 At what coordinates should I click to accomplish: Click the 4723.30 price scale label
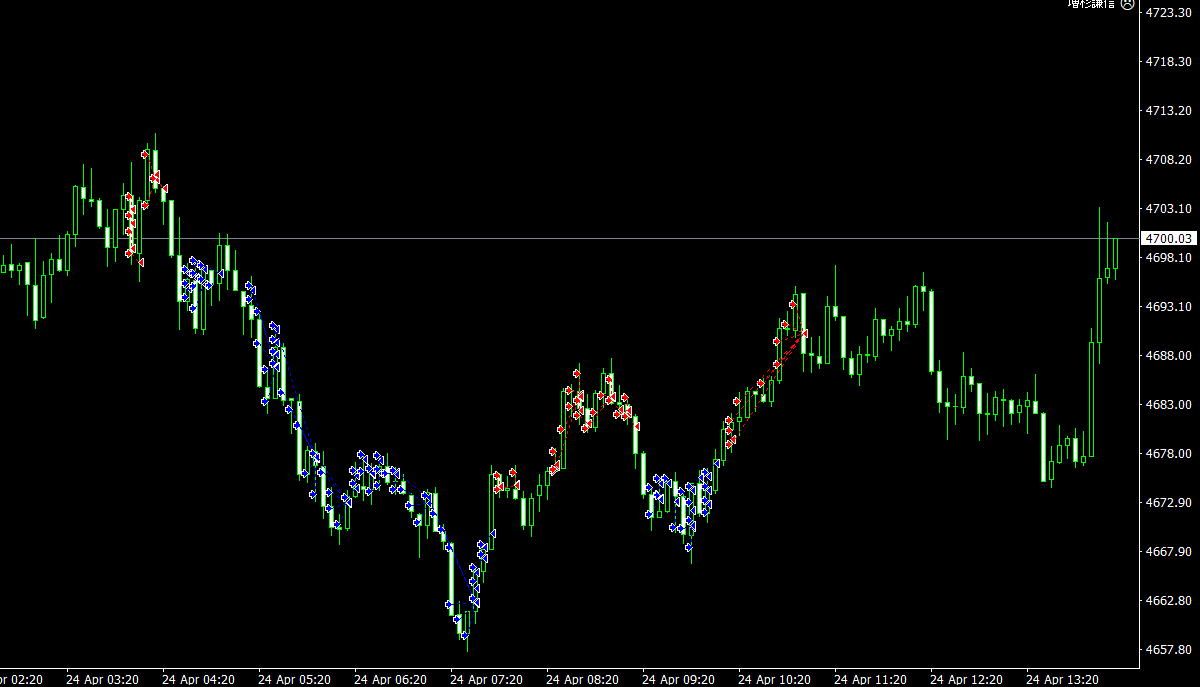click(1168, 12)
